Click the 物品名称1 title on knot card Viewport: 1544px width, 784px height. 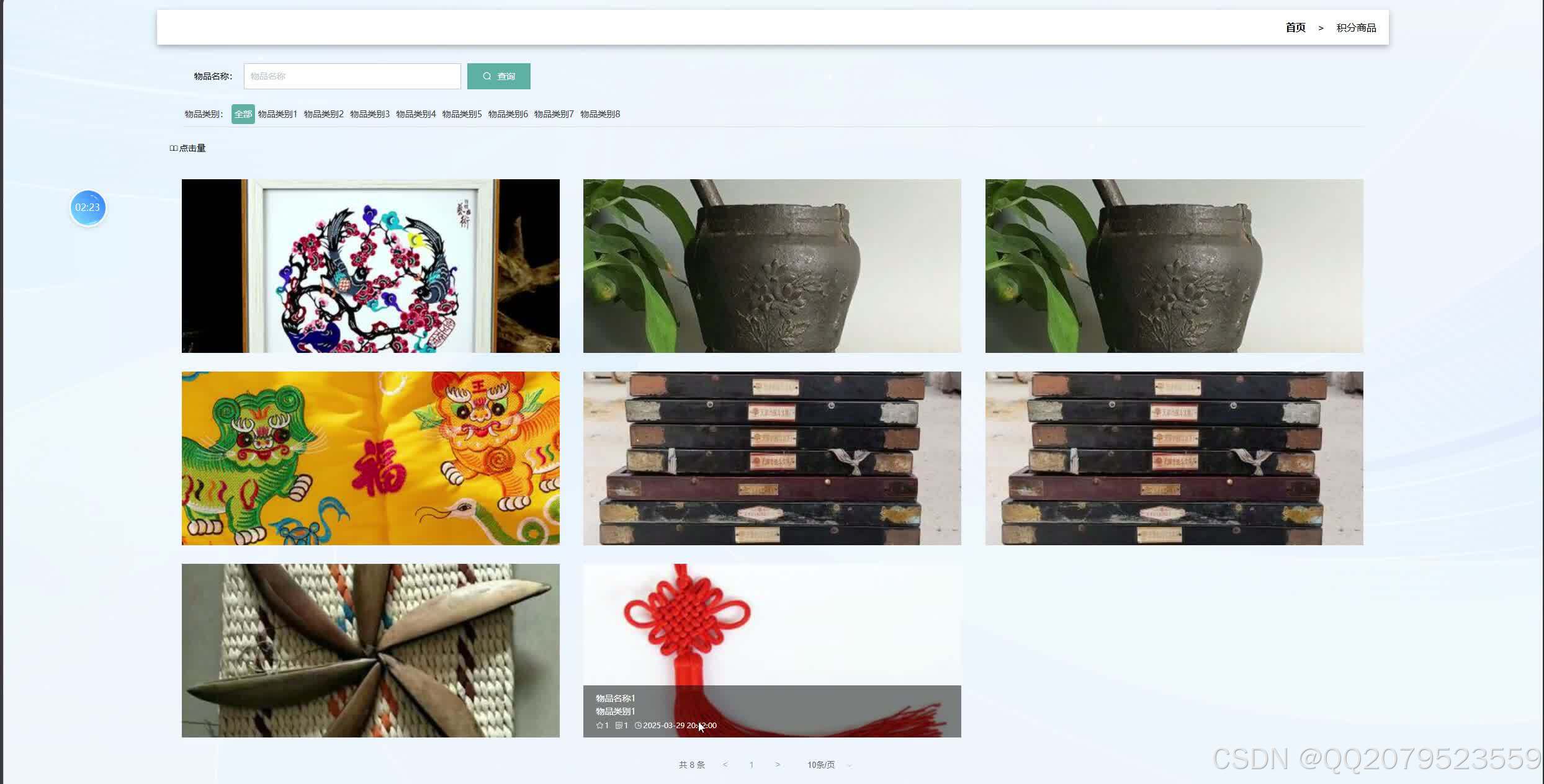[x=615, y=698]
